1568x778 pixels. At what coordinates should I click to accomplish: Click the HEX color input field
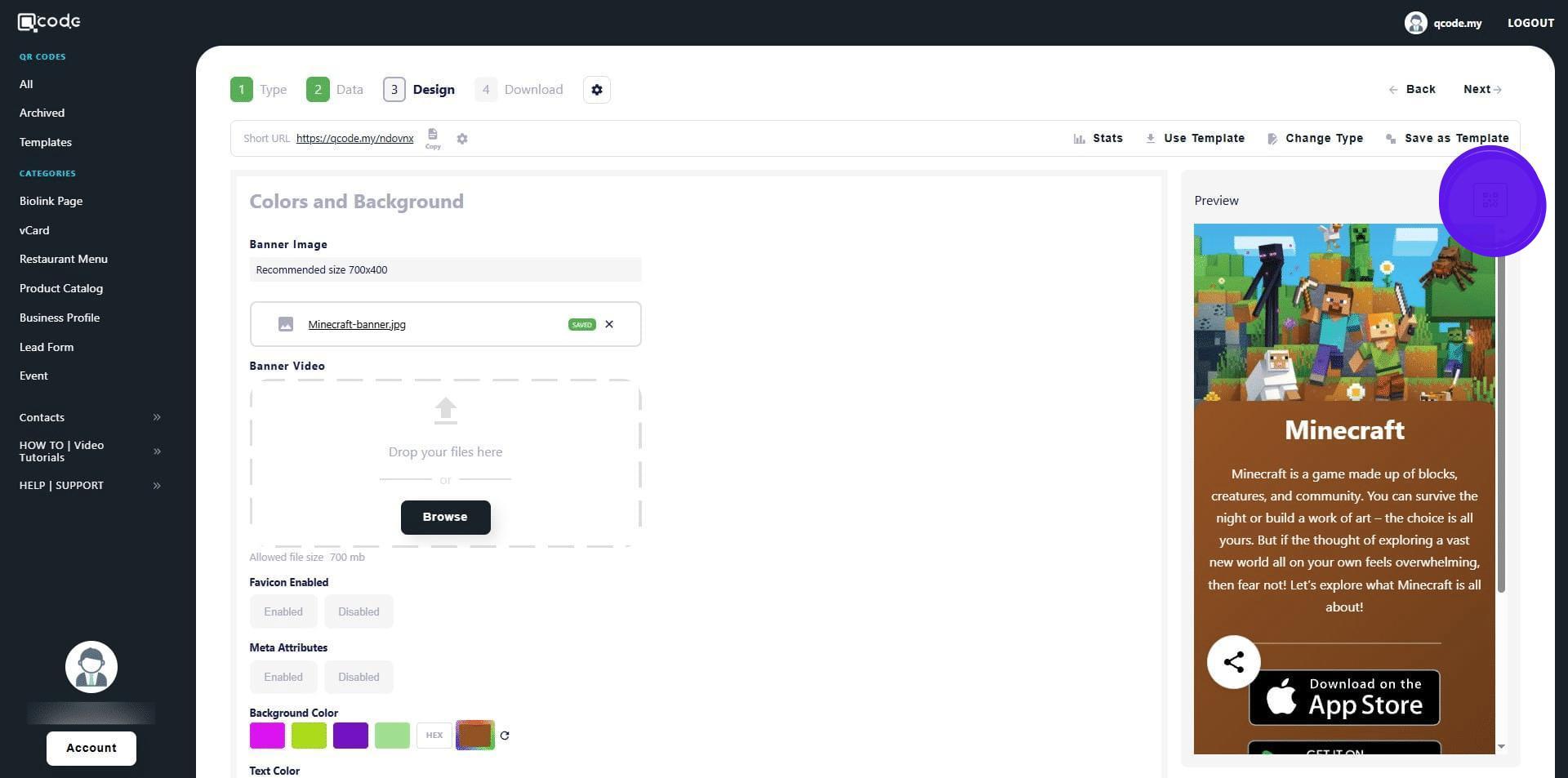pos(434,736)
